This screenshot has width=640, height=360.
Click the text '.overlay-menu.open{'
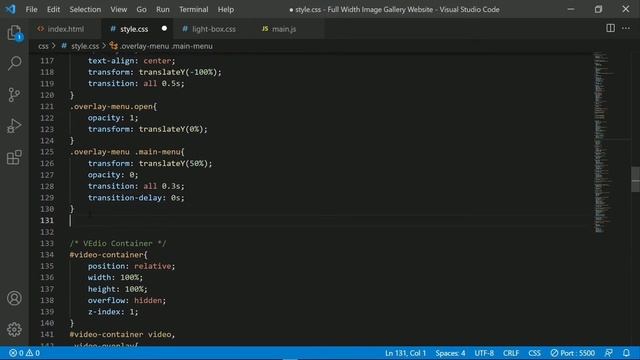[113, 107]
